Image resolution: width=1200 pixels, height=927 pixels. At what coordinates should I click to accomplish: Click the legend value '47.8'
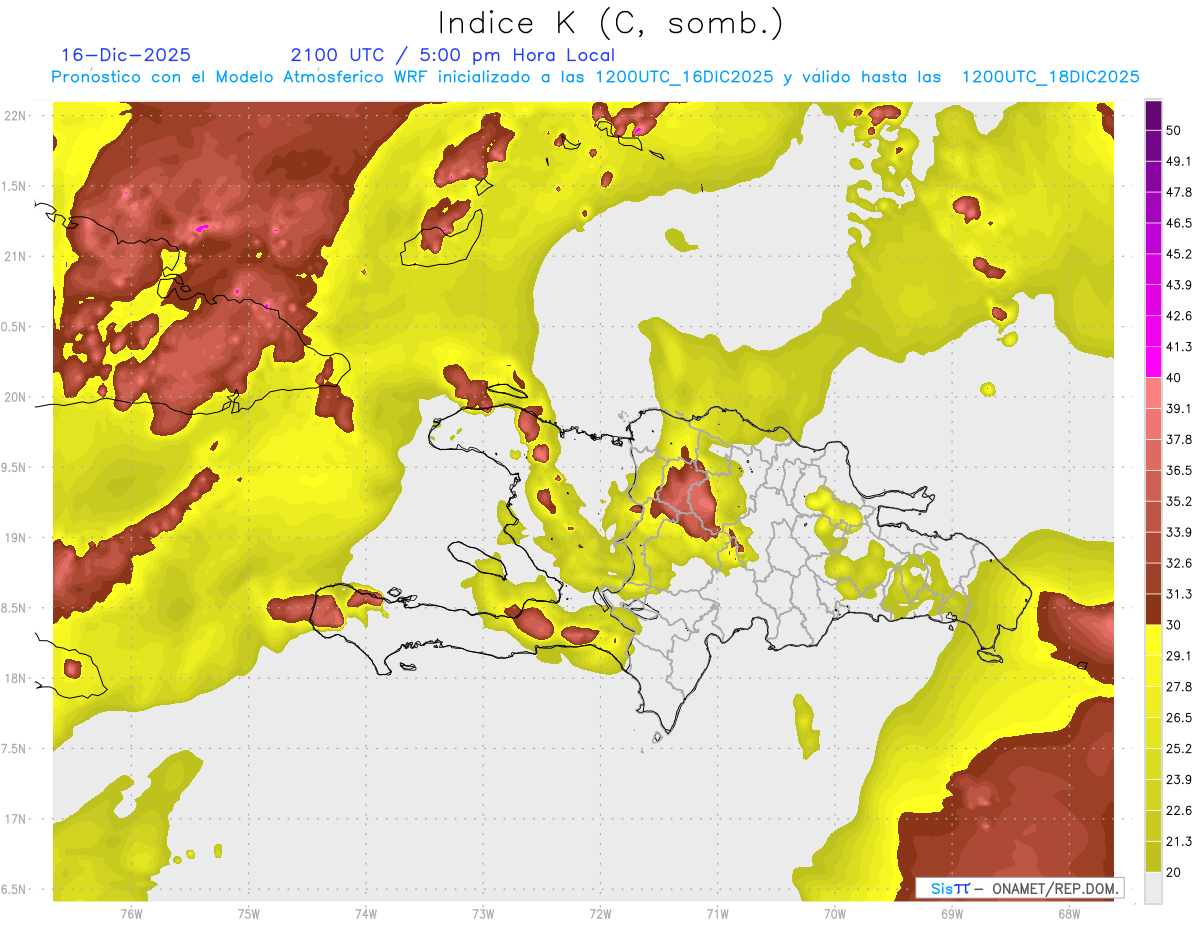click(1179, 192)
